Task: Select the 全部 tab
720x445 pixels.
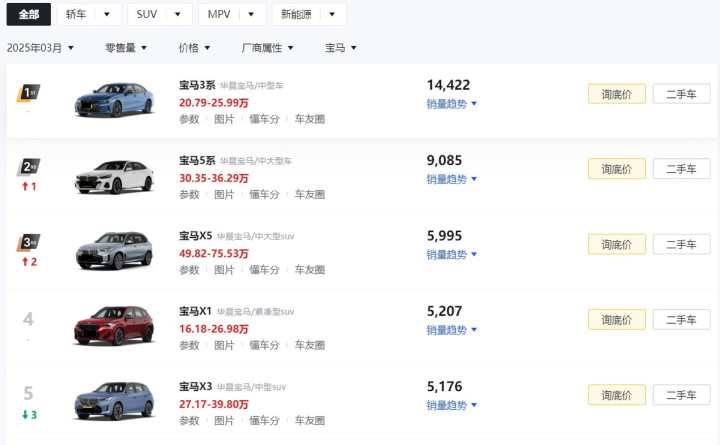Action: tap(28, 14)
